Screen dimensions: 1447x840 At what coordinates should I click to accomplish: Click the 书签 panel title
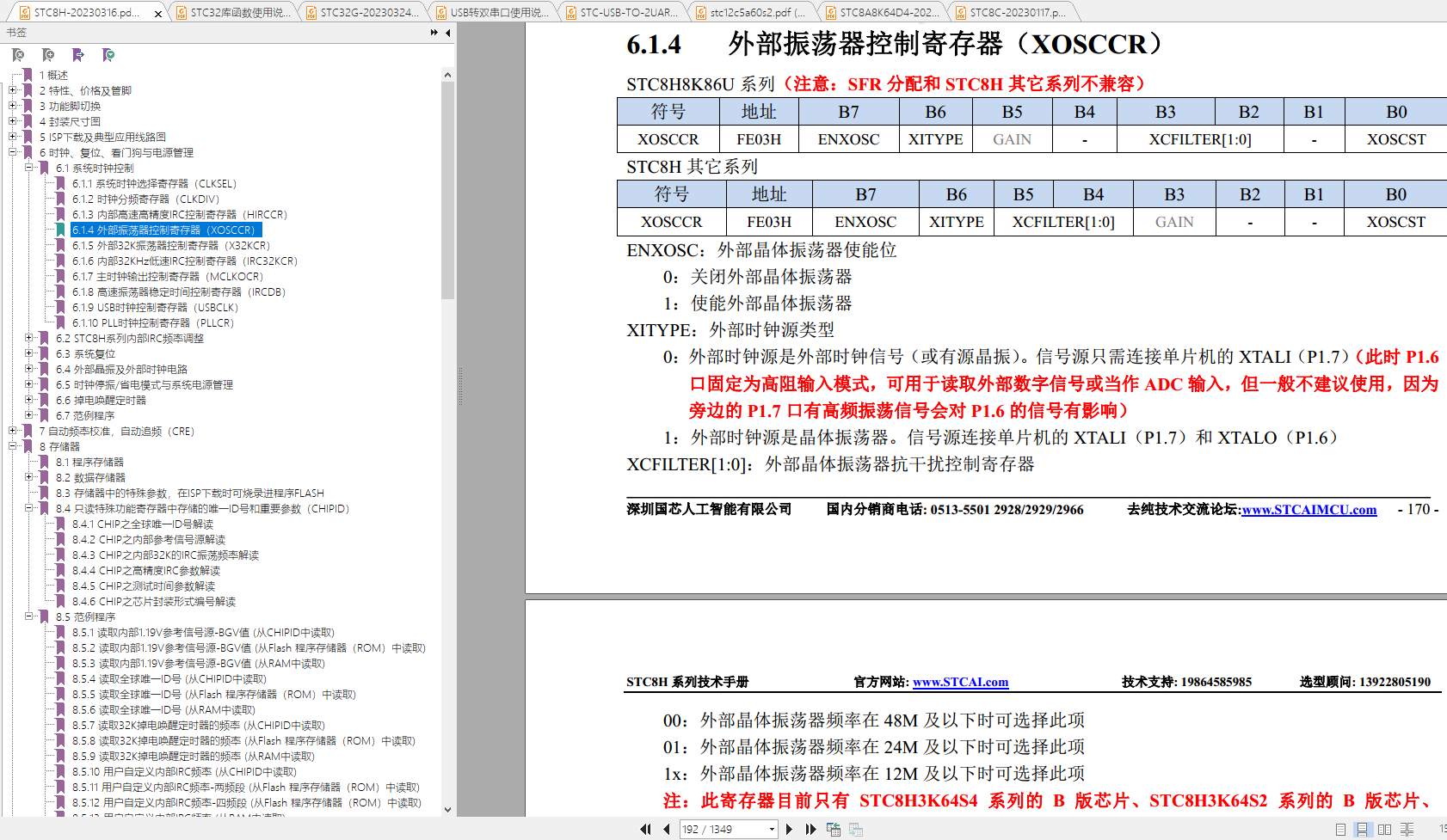pyautogui.click(x=16, y=33)
